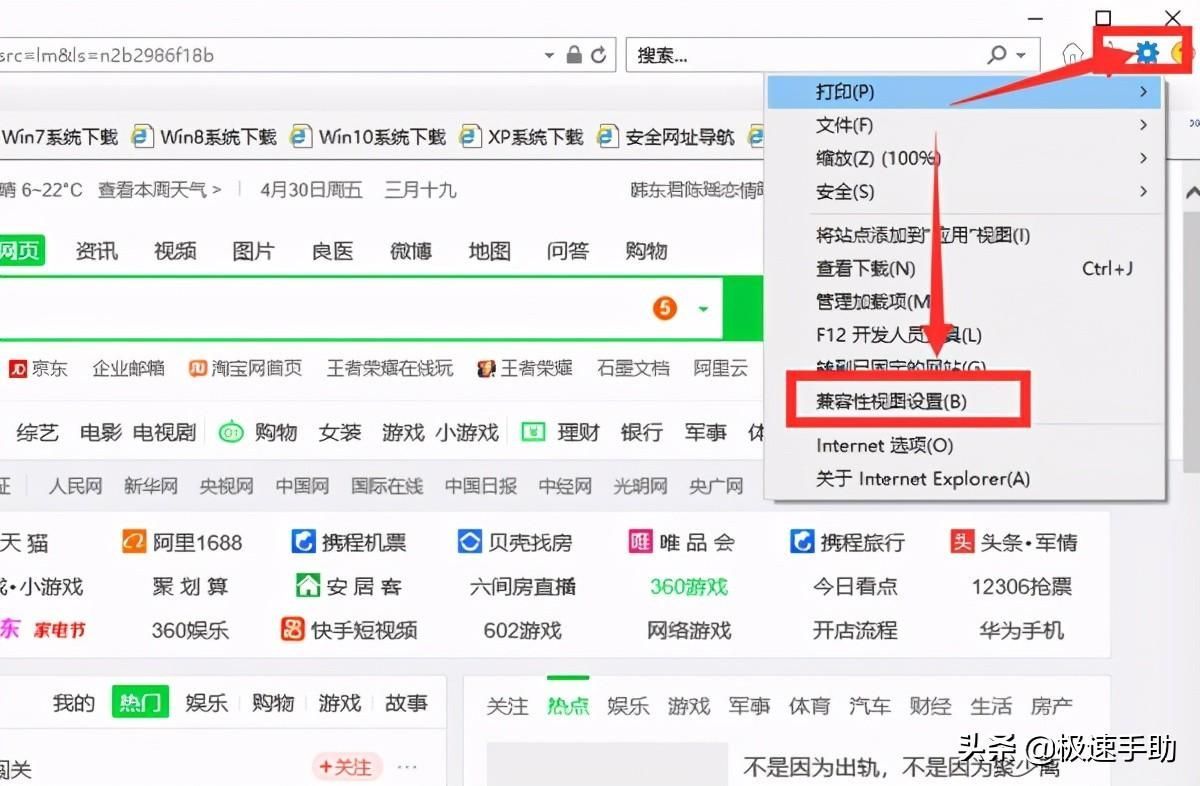
Task: Open the 人民网 news site link
Action: (76, 487)
